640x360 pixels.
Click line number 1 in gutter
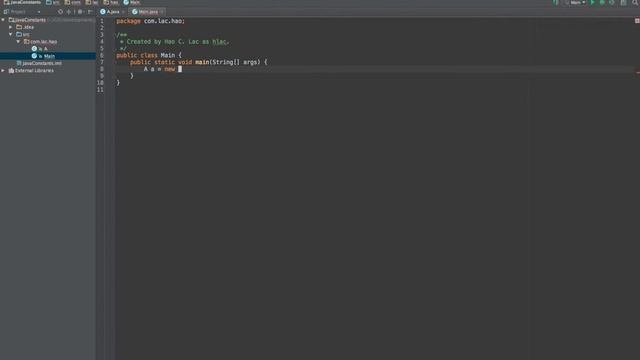102,21
